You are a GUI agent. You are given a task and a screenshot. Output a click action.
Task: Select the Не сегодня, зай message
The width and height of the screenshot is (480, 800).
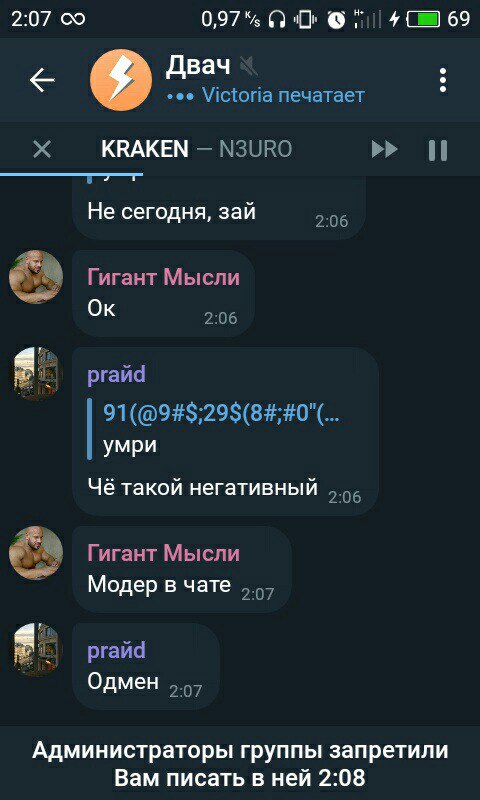tap(219, 208)
